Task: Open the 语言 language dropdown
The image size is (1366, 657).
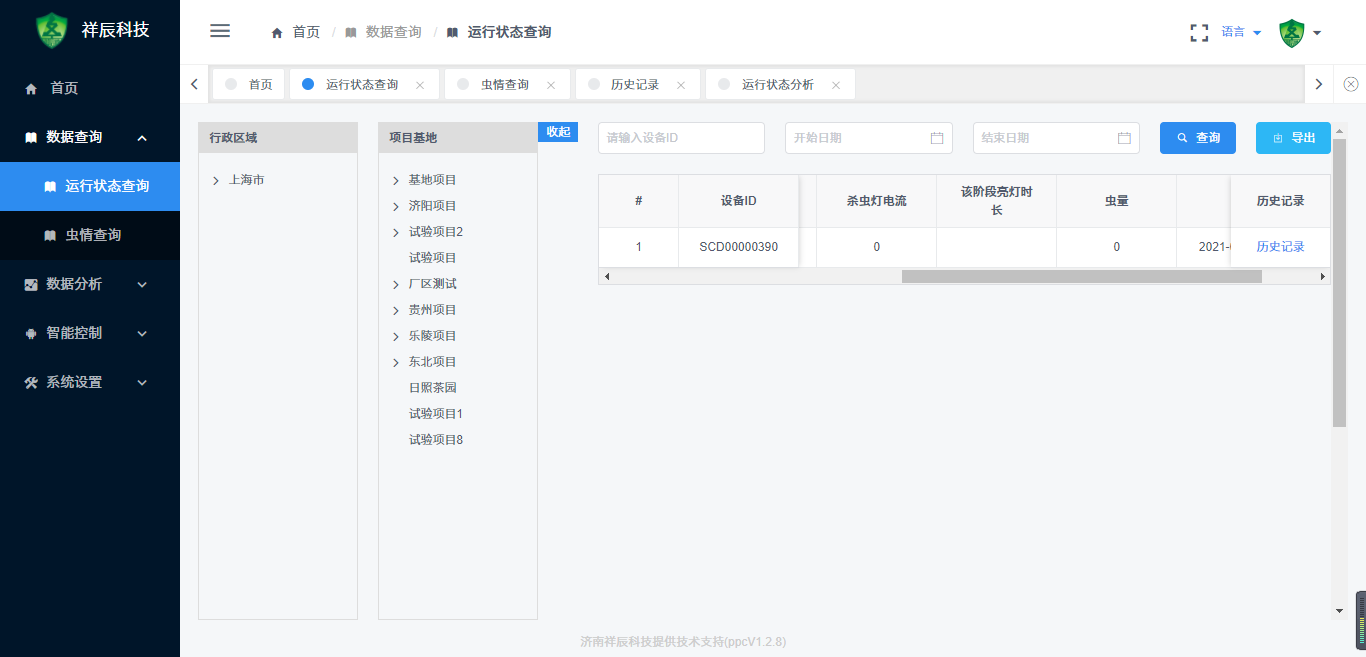Action: (1241, 32)
